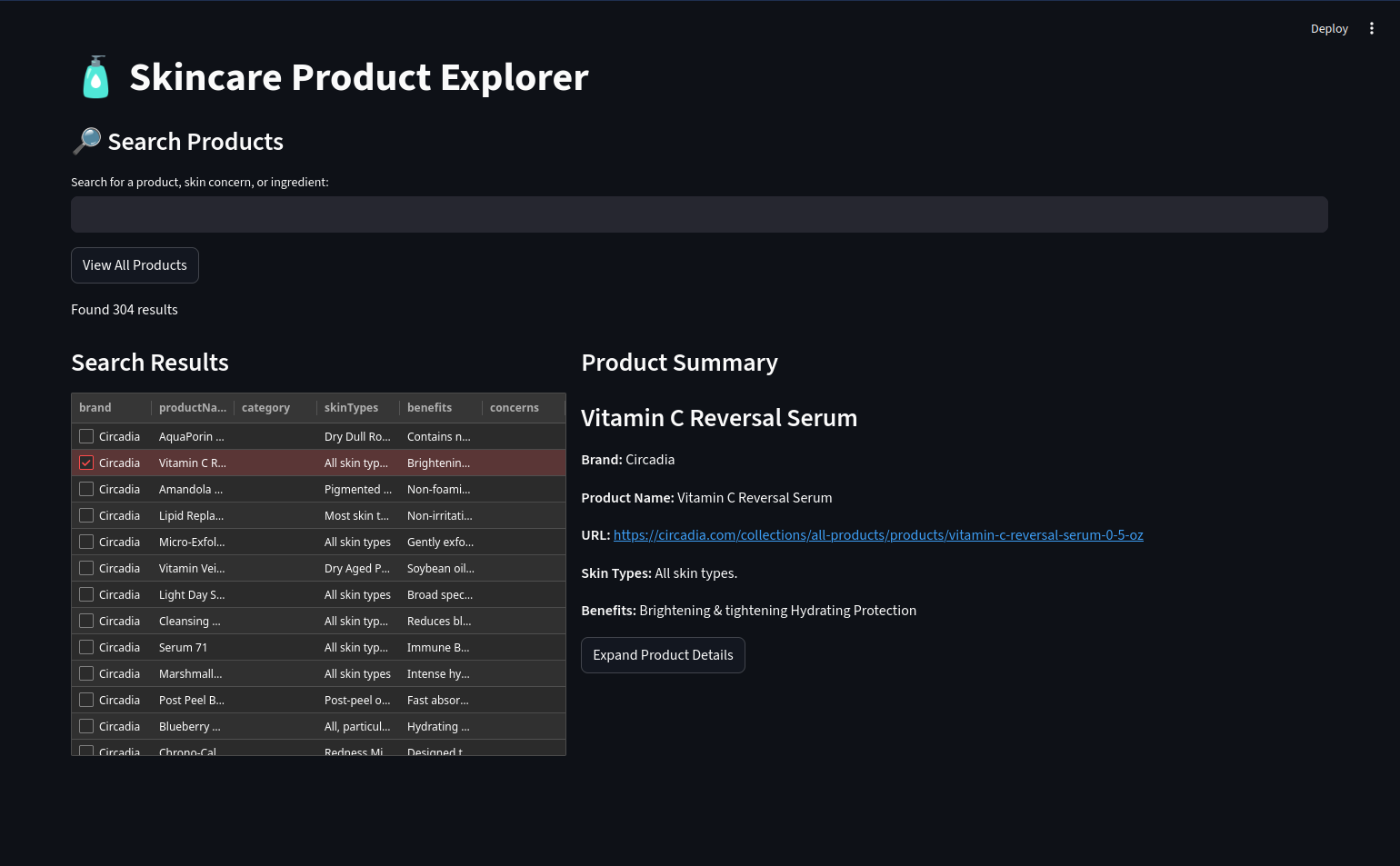The image size is (1400, 866).
Task: Check the Serum 71 row checkbox
Action: tap(86, 647)
